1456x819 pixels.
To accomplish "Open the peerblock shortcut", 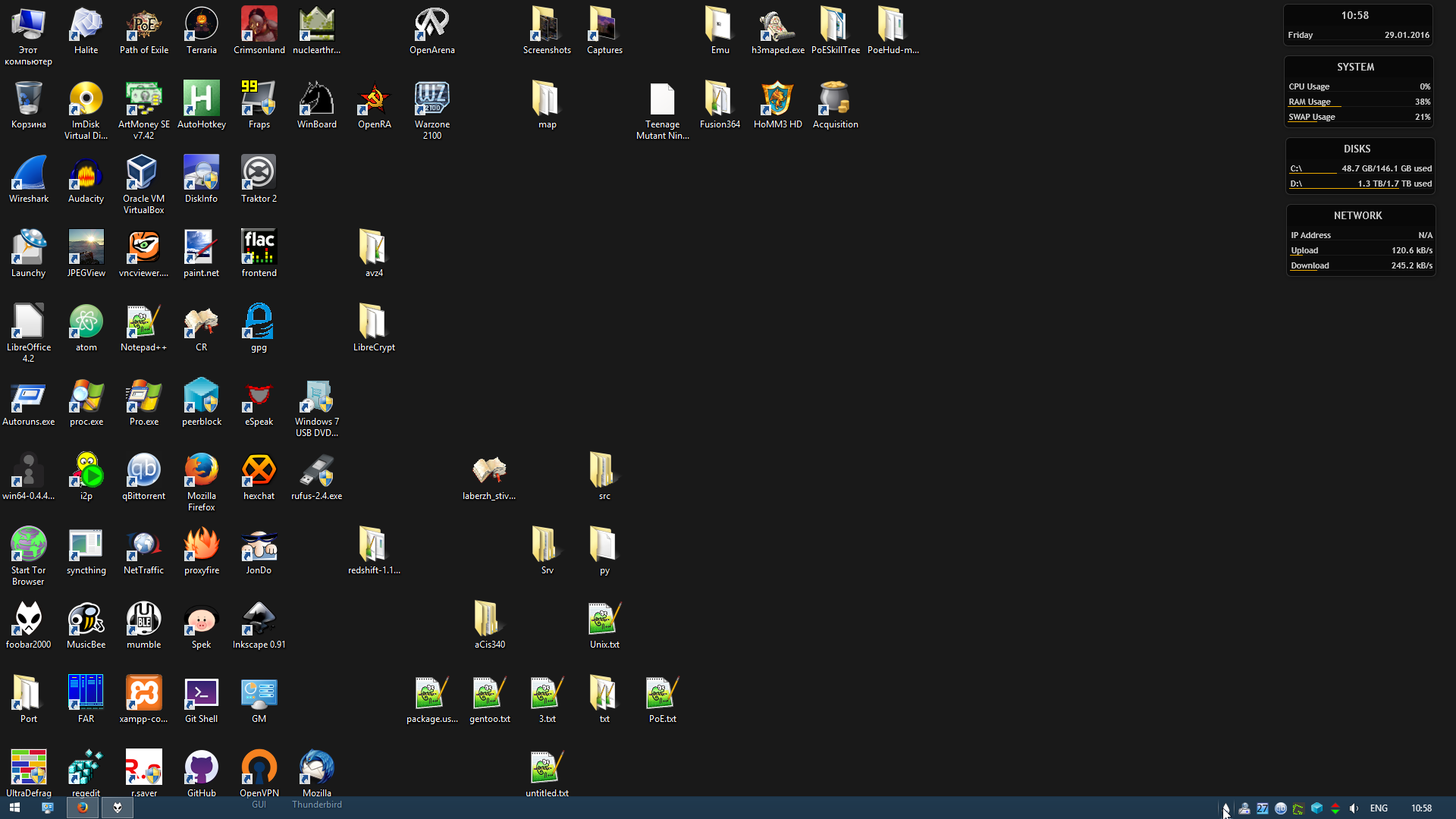I will [x=202, y=402].
